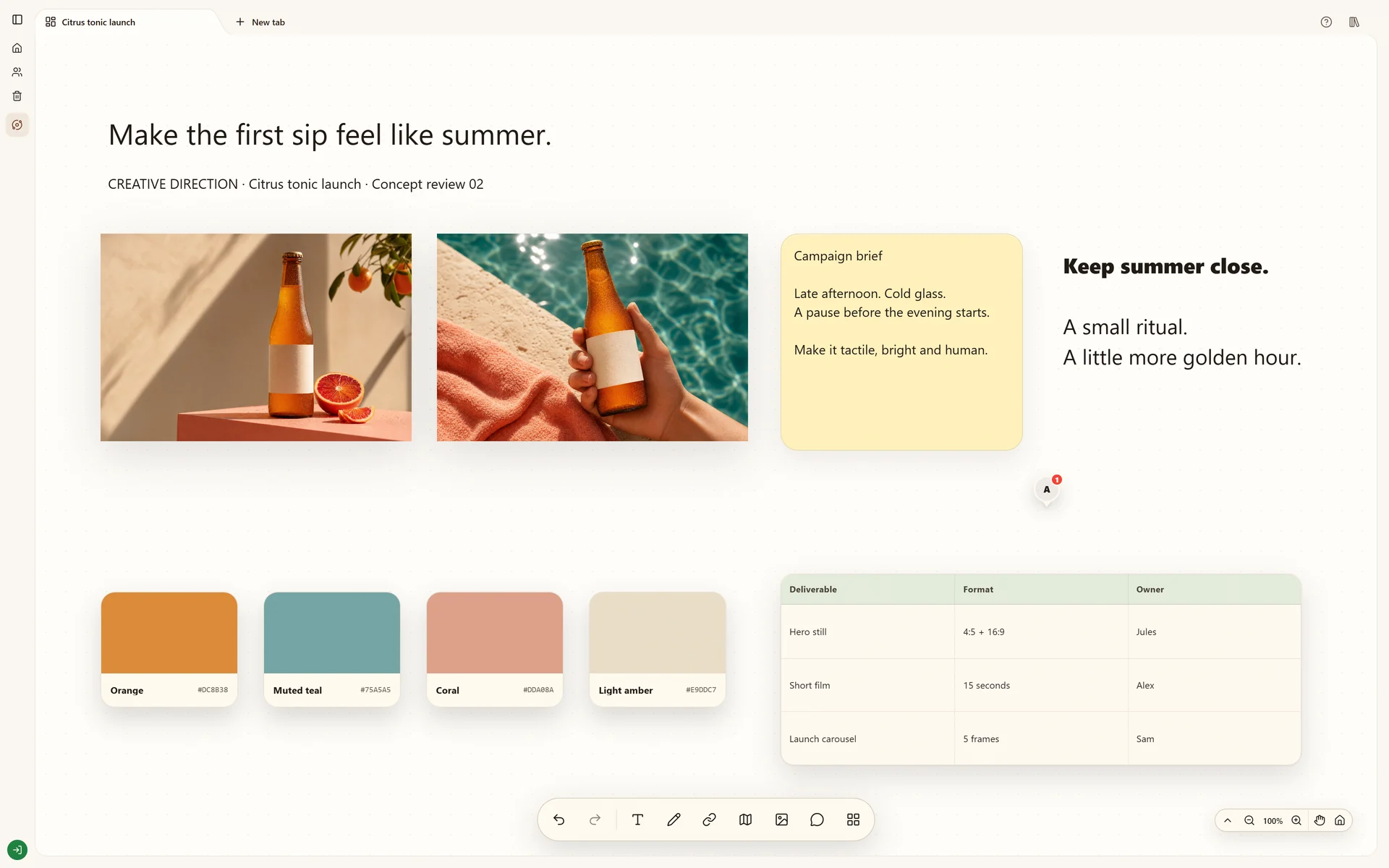This screenshot has height=868, width=1389.
Task: Click the Format column header
Action: tap(1041, 590)
